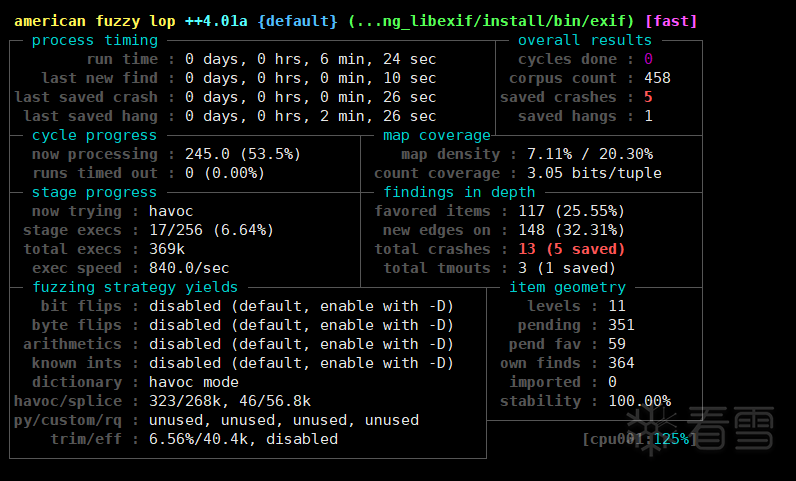
Task: Click the total crashes value '13 (5 saved)'
Action: click(x=572, y=249)
